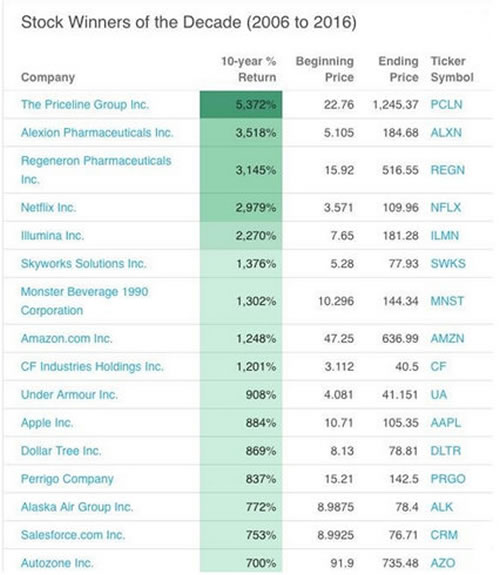The image size is (500, 575).
Task: Click the Amazon.com Inc. link
Action: coord(66,338)
